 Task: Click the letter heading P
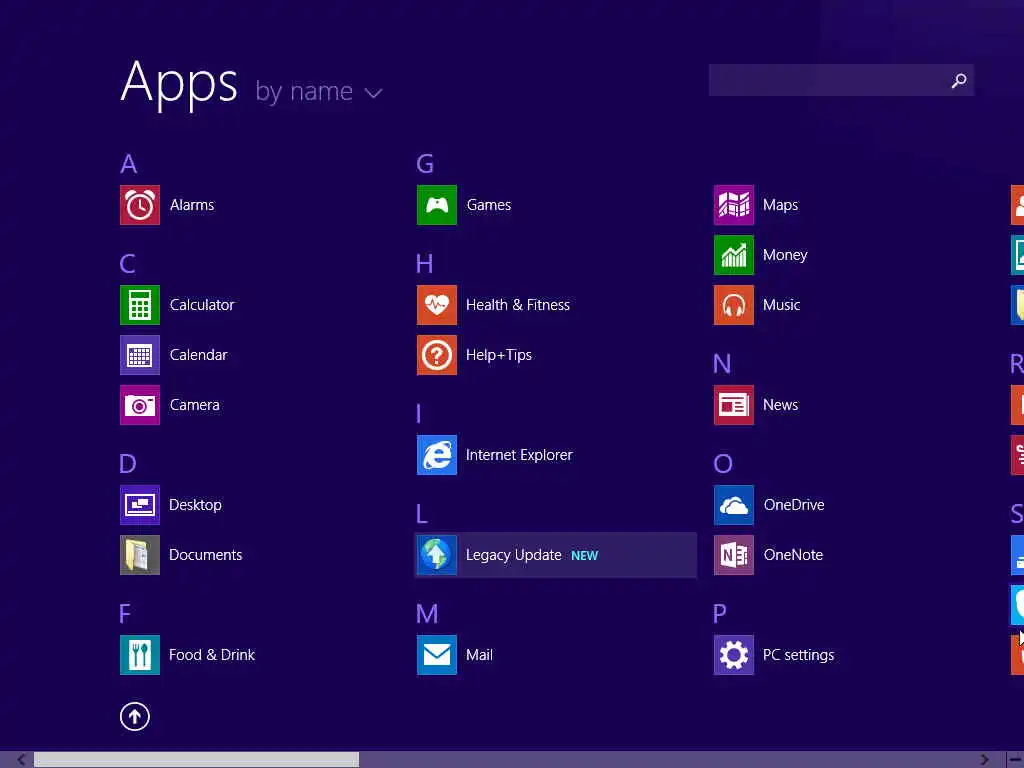[x=720, y=614]
